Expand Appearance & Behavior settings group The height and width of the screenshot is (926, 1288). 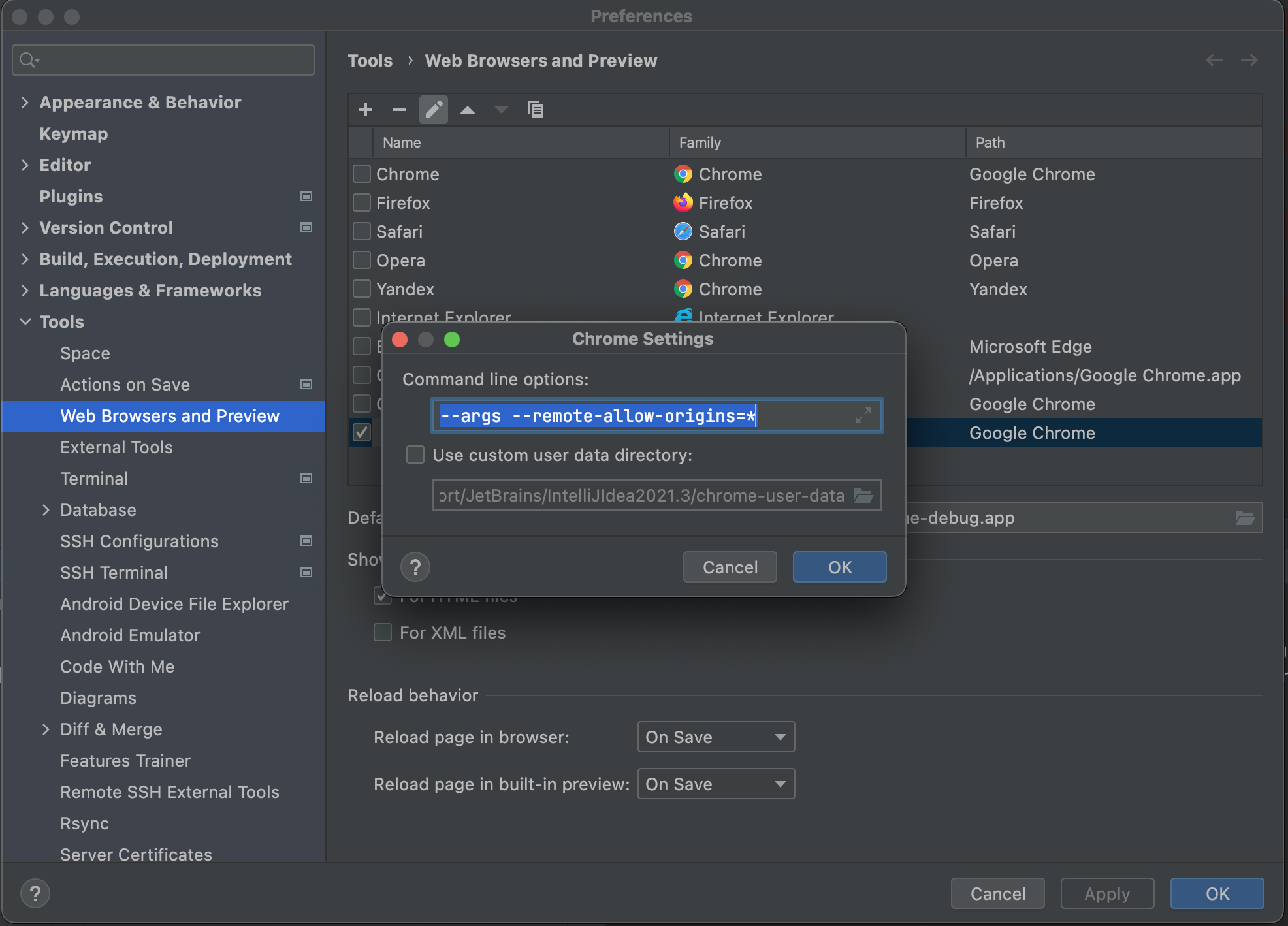point(25,102)
